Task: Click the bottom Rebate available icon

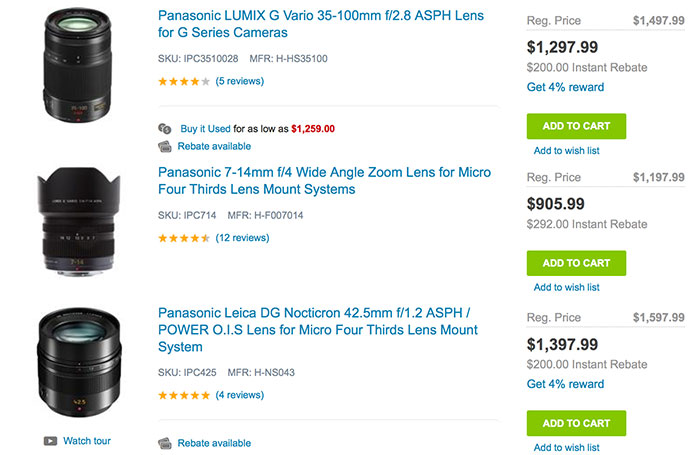Action: [165, 443]
